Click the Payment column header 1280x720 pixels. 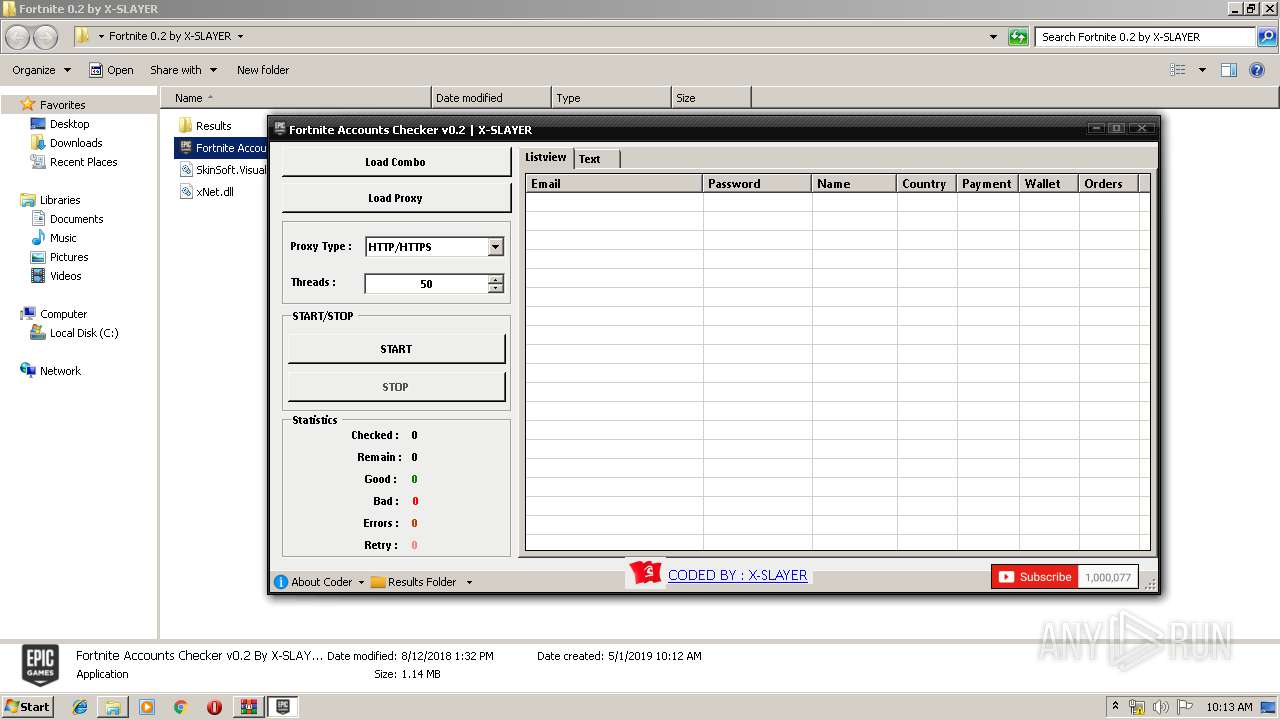coord(988,183)
